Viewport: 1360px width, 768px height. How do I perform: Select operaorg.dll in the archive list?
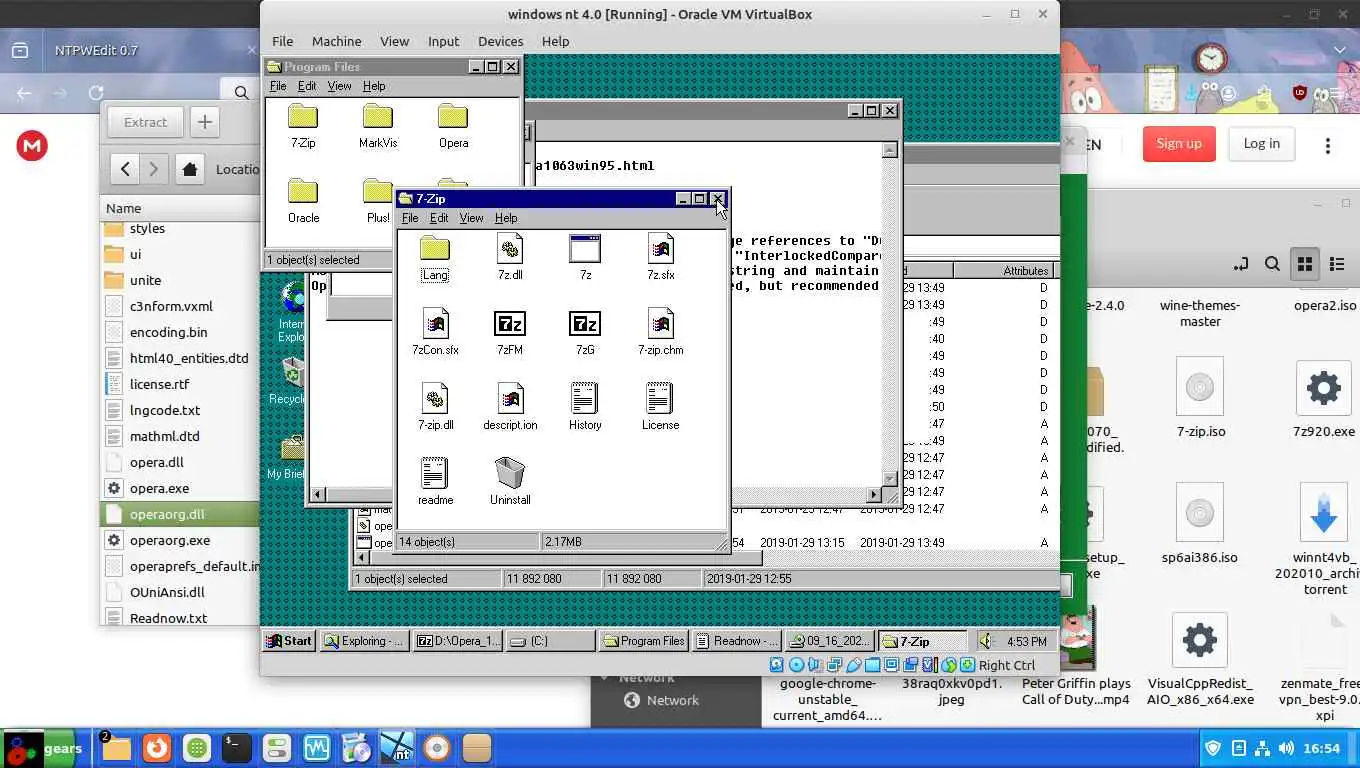click(180, 514)
